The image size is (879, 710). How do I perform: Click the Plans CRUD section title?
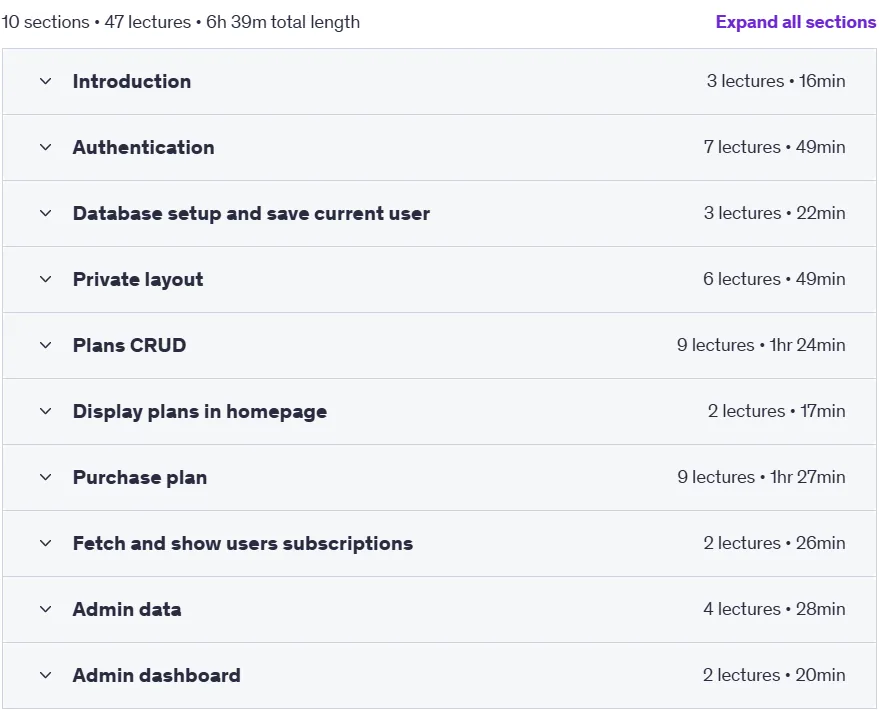click(129, 345)
